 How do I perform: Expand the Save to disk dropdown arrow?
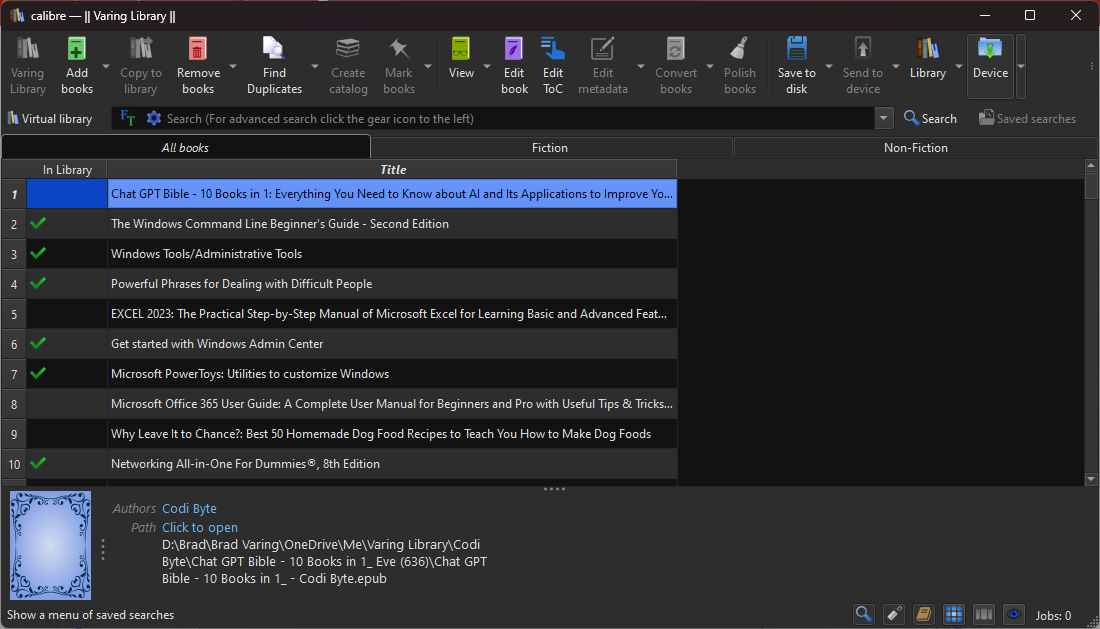829,67
